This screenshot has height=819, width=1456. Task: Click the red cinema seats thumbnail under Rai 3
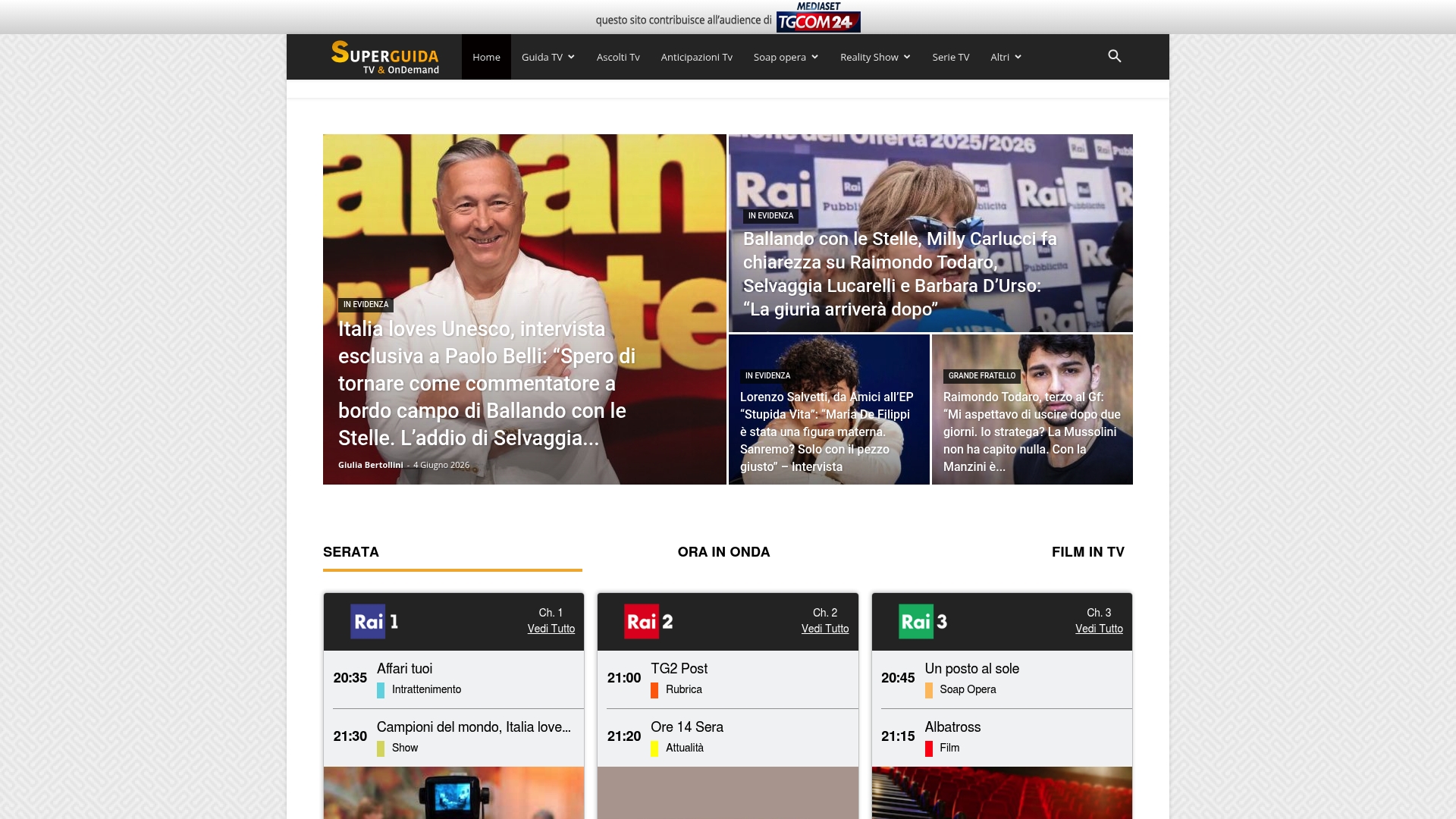point(1002,792)
